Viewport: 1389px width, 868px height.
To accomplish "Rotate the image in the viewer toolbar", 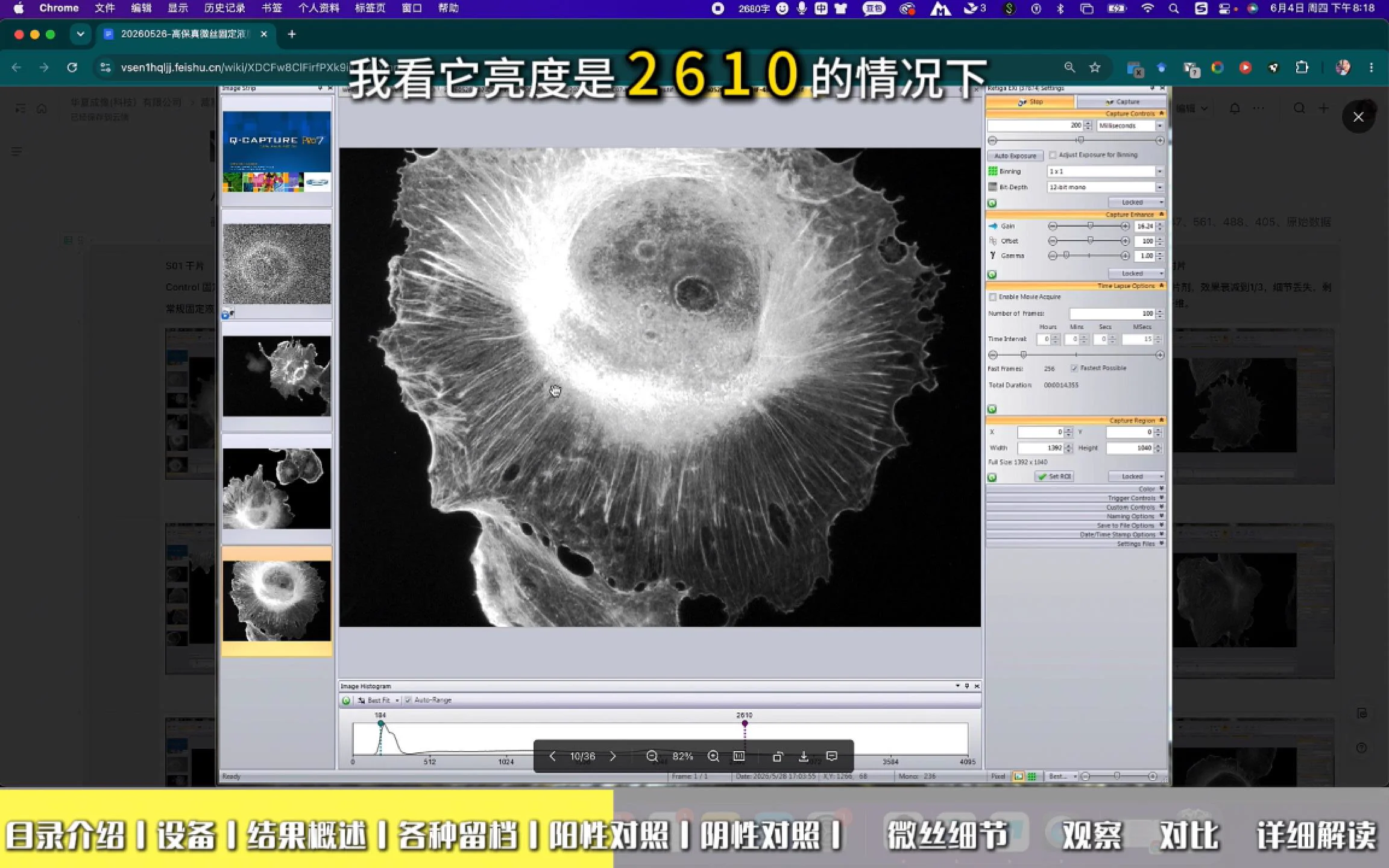I will point(778,756).
